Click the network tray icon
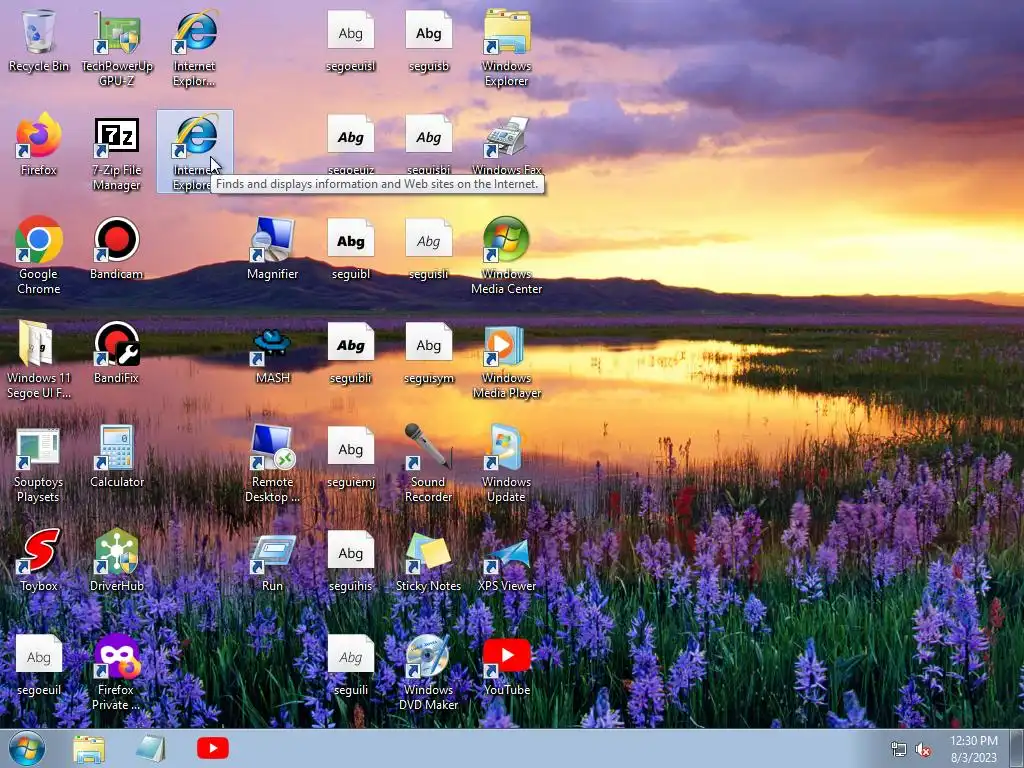 point(899,750)
